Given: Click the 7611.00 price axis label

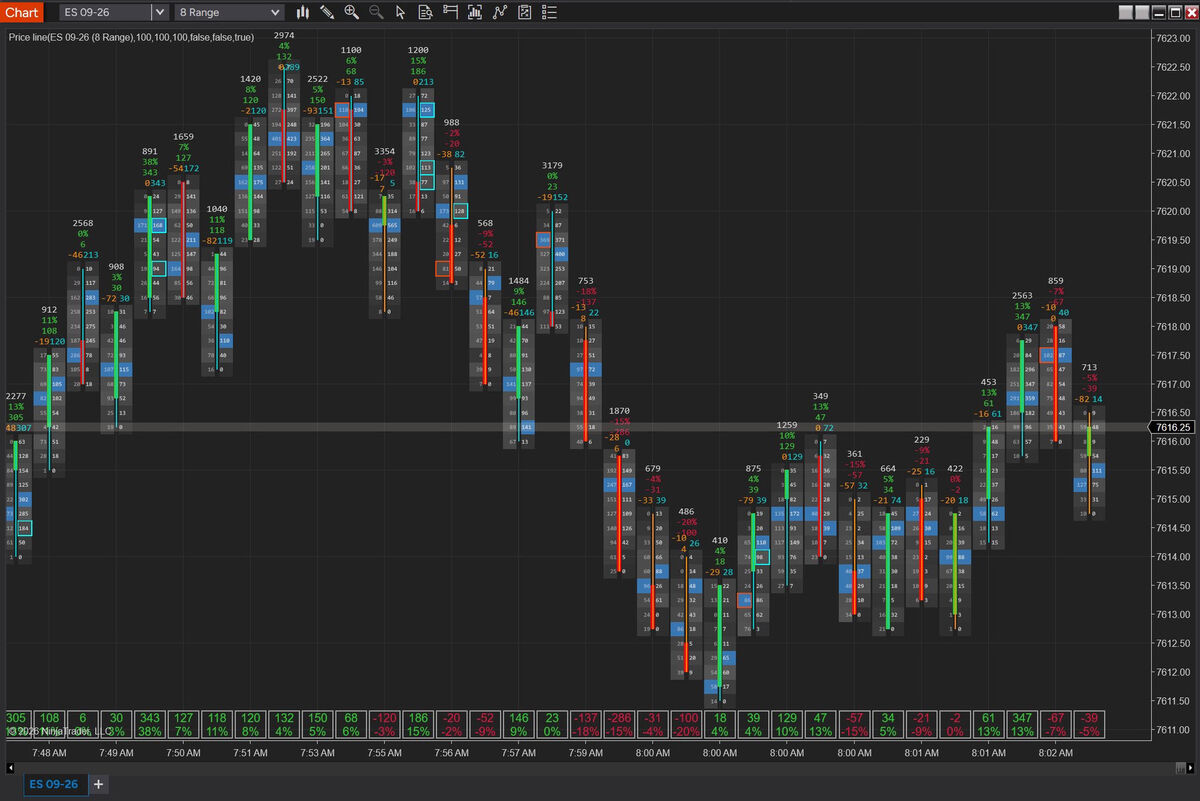Looking at the screenshot, I should 1172,730.
